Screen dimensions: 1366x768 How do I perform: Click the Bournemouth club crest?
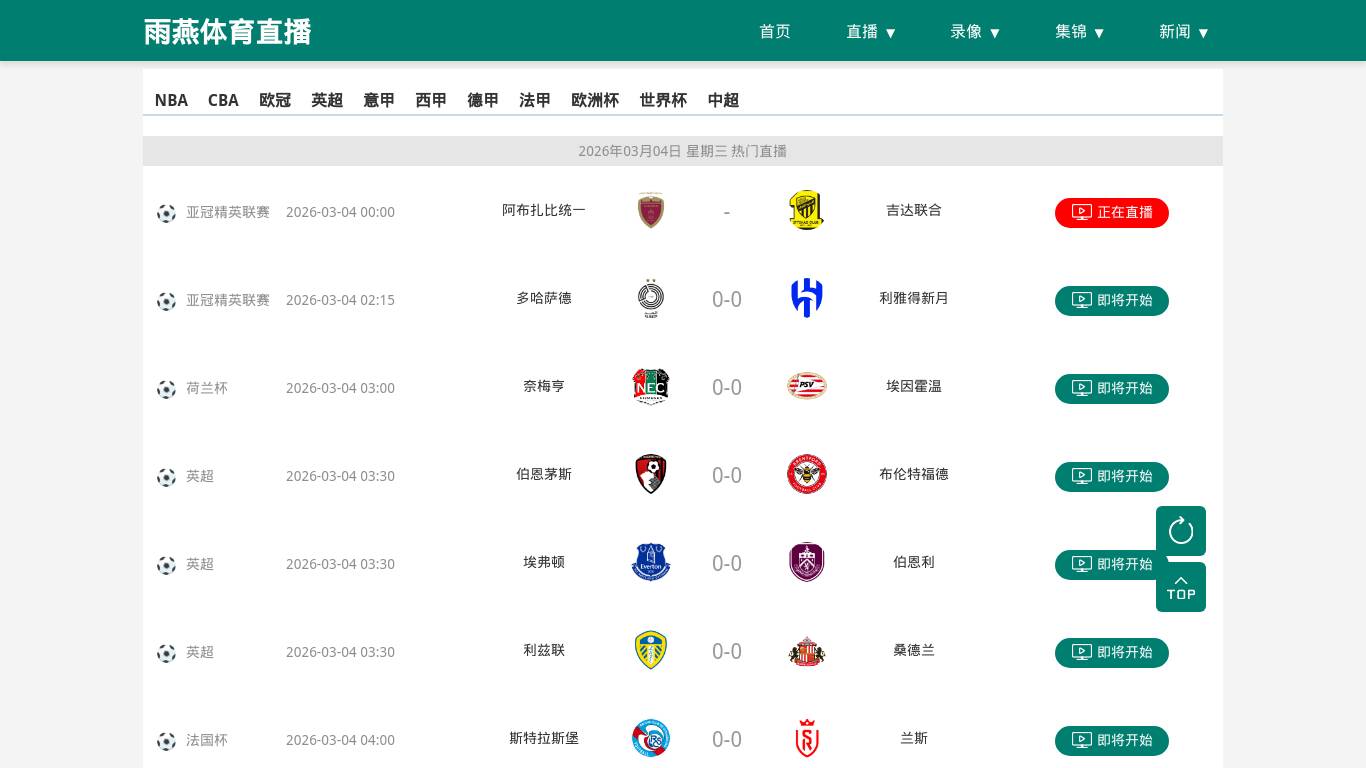pos(651,474)
